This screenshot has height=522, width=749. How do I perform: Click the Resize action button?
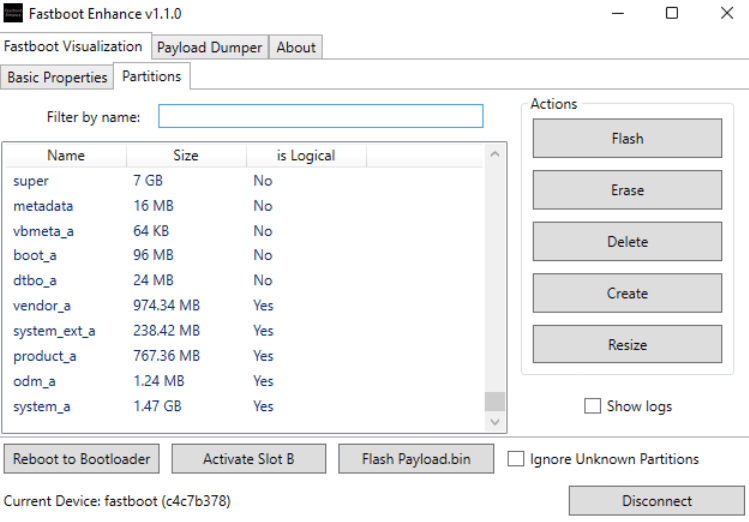627,344
